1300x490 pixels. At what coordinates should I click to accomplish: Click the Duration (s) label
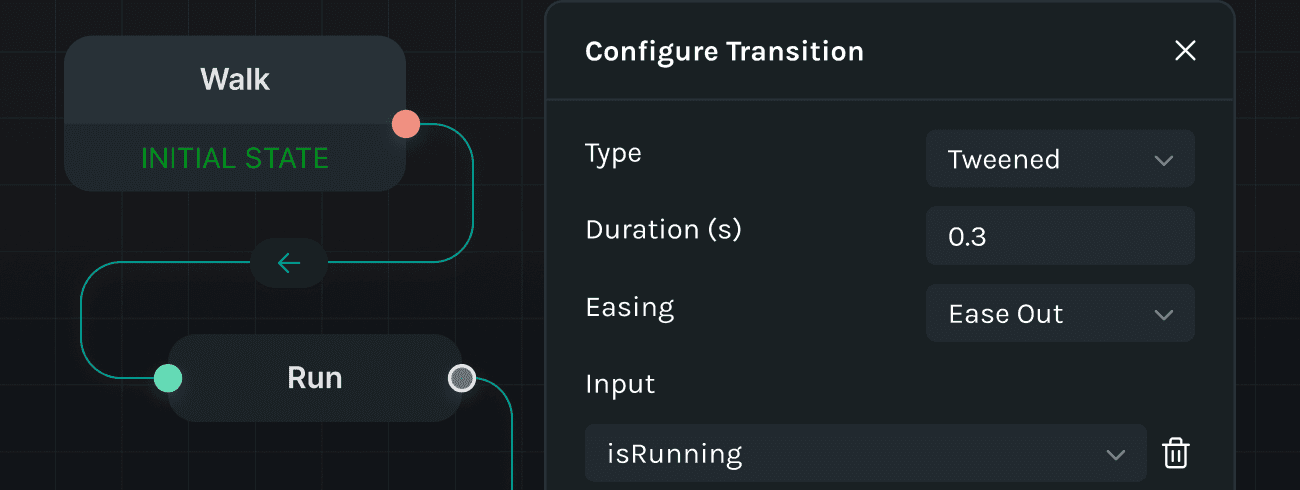[663, 230]
